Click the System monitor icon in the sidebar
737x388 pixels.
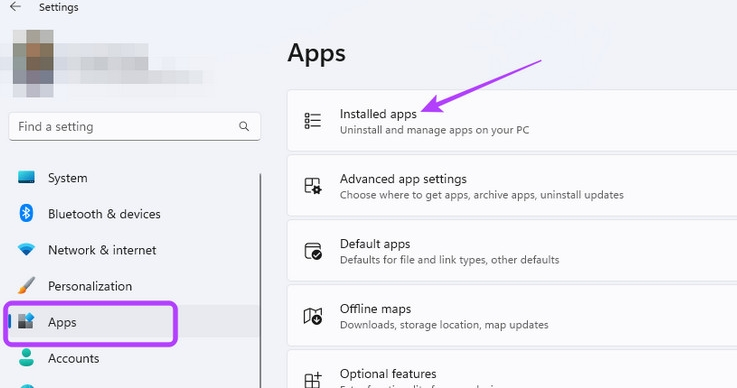pos(26,177)
